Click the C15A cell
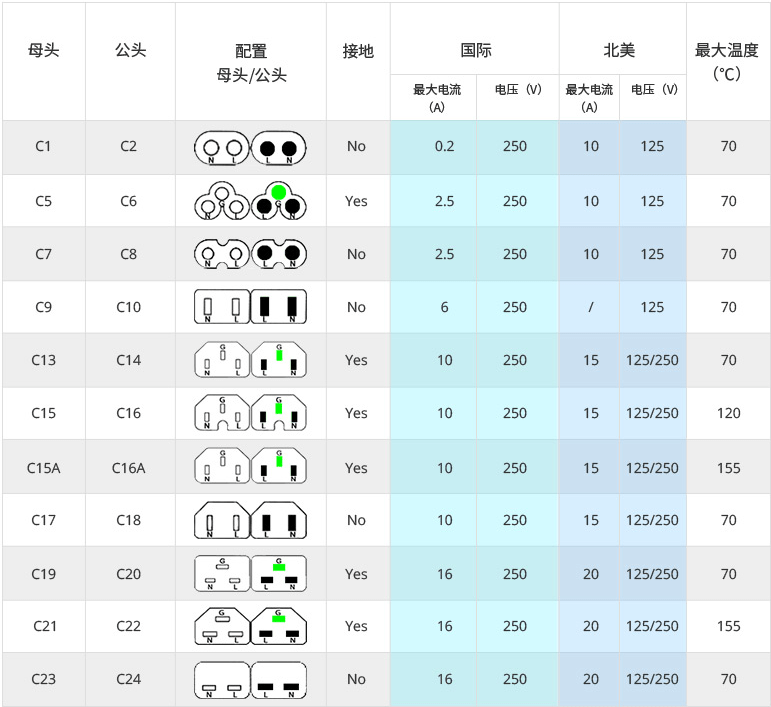This screenshot has height=707, width=771. [x=43, y=468]
